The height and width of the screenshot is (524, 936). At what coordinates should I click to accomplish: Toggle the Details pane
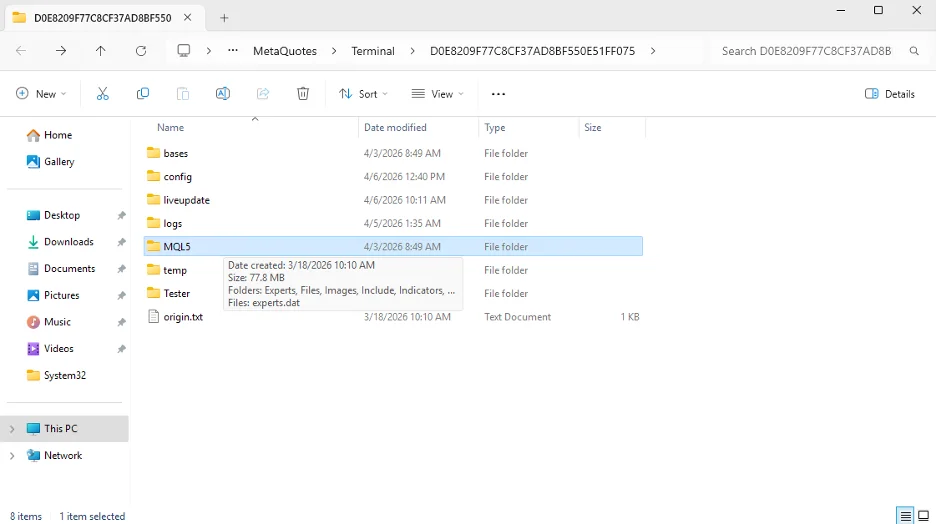pyautogui.click(x=889, y=94)
